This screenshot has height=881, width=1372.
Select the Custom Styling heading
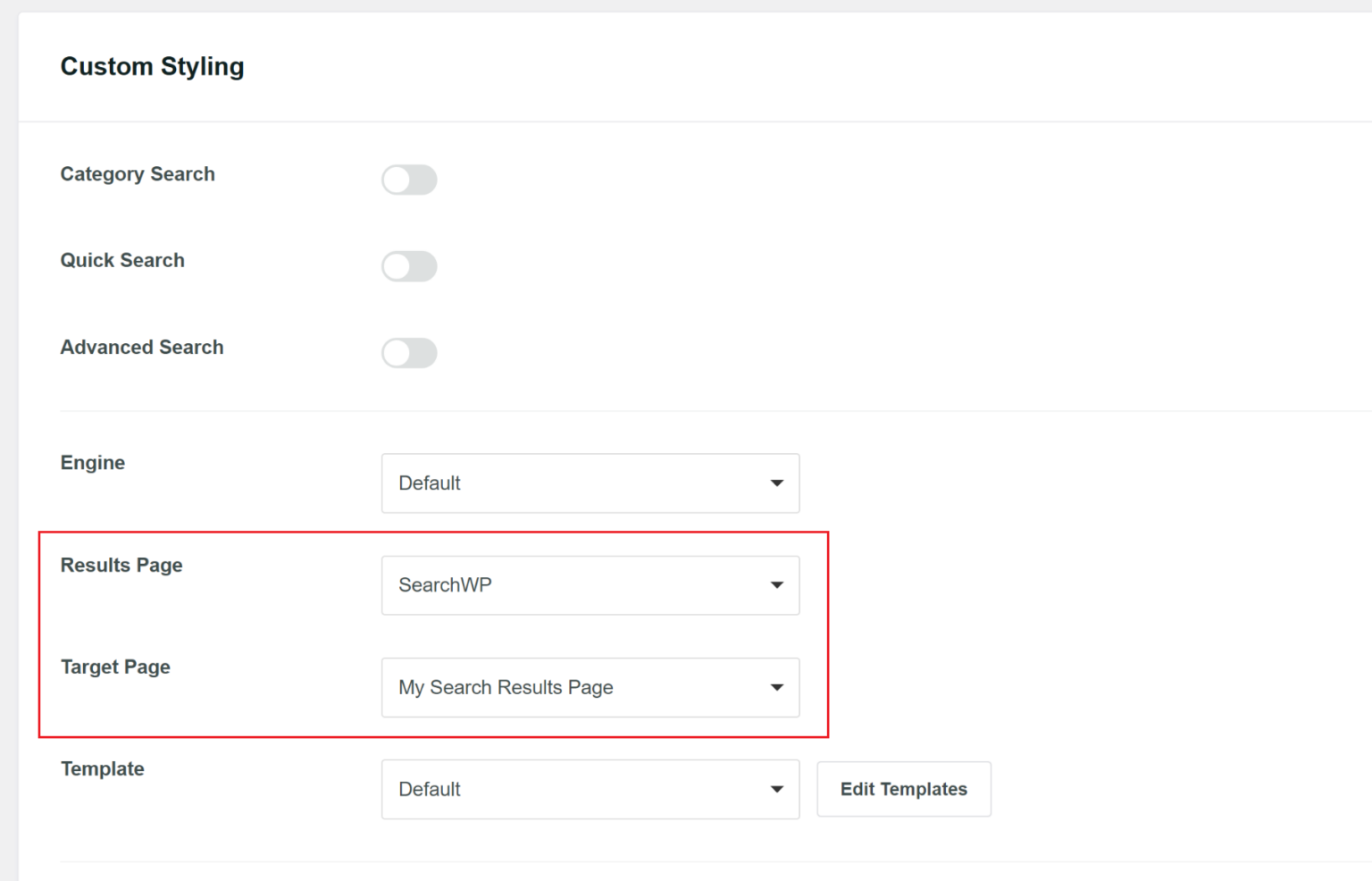[x=152, y=66]
